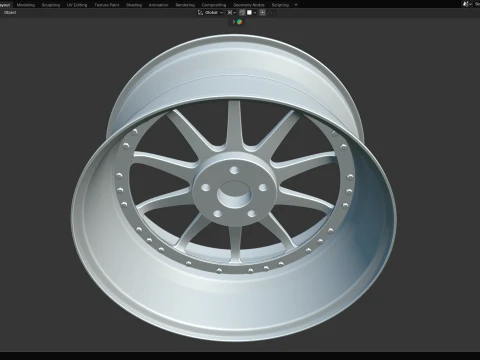Open the UV Editing workspace tab
This screenshot has height=360, width=480.
point(77,5)
